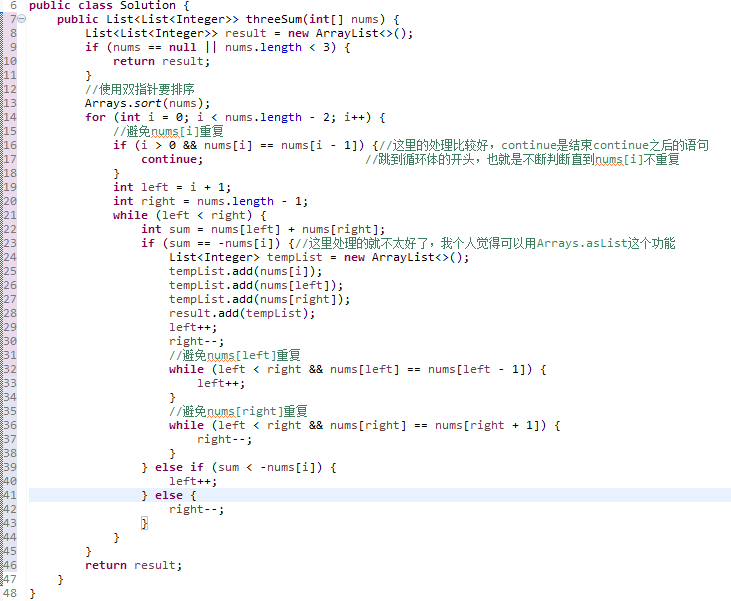Click the 'right--;' on line 30
The image size is (731, 601).
(196, 341)
